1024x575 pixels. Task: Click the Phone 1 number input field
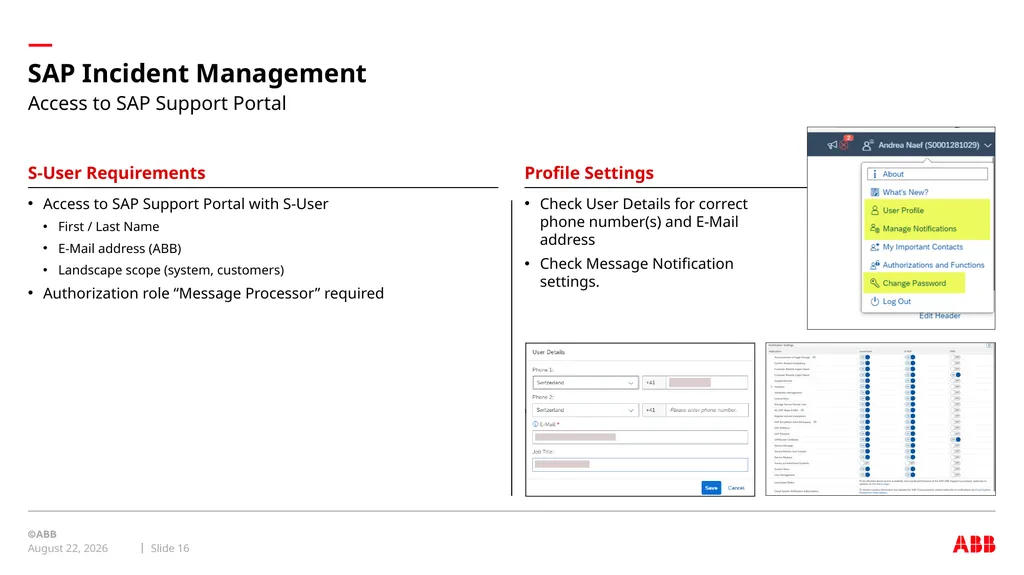[707, 383]
